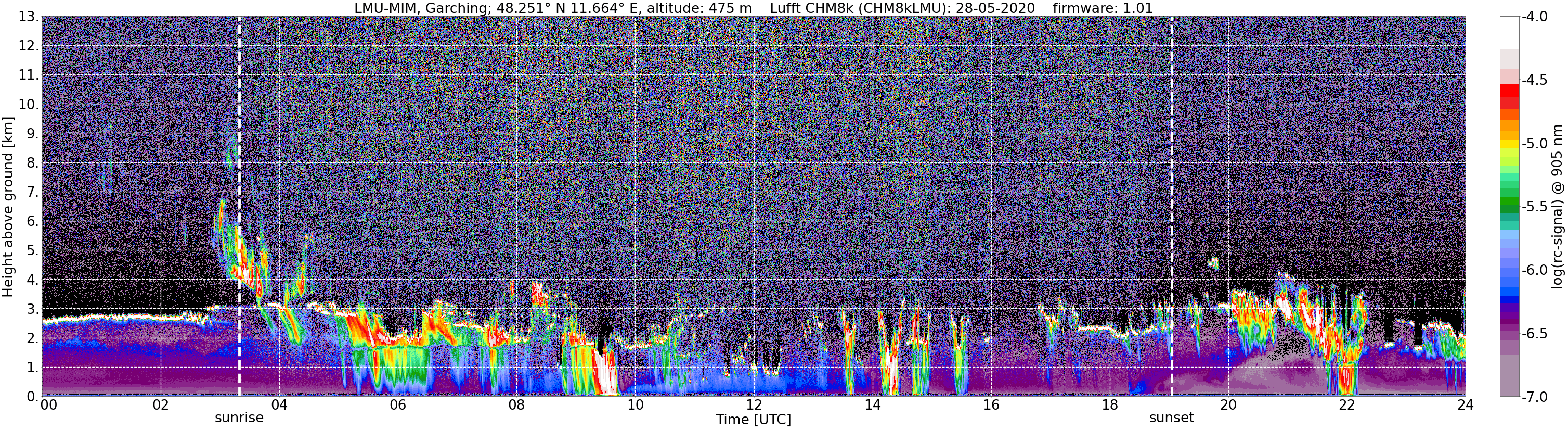Click the '14' time tick label
Screen dimensions: 1568x430
pyautogui.click(x=873, y=405)
